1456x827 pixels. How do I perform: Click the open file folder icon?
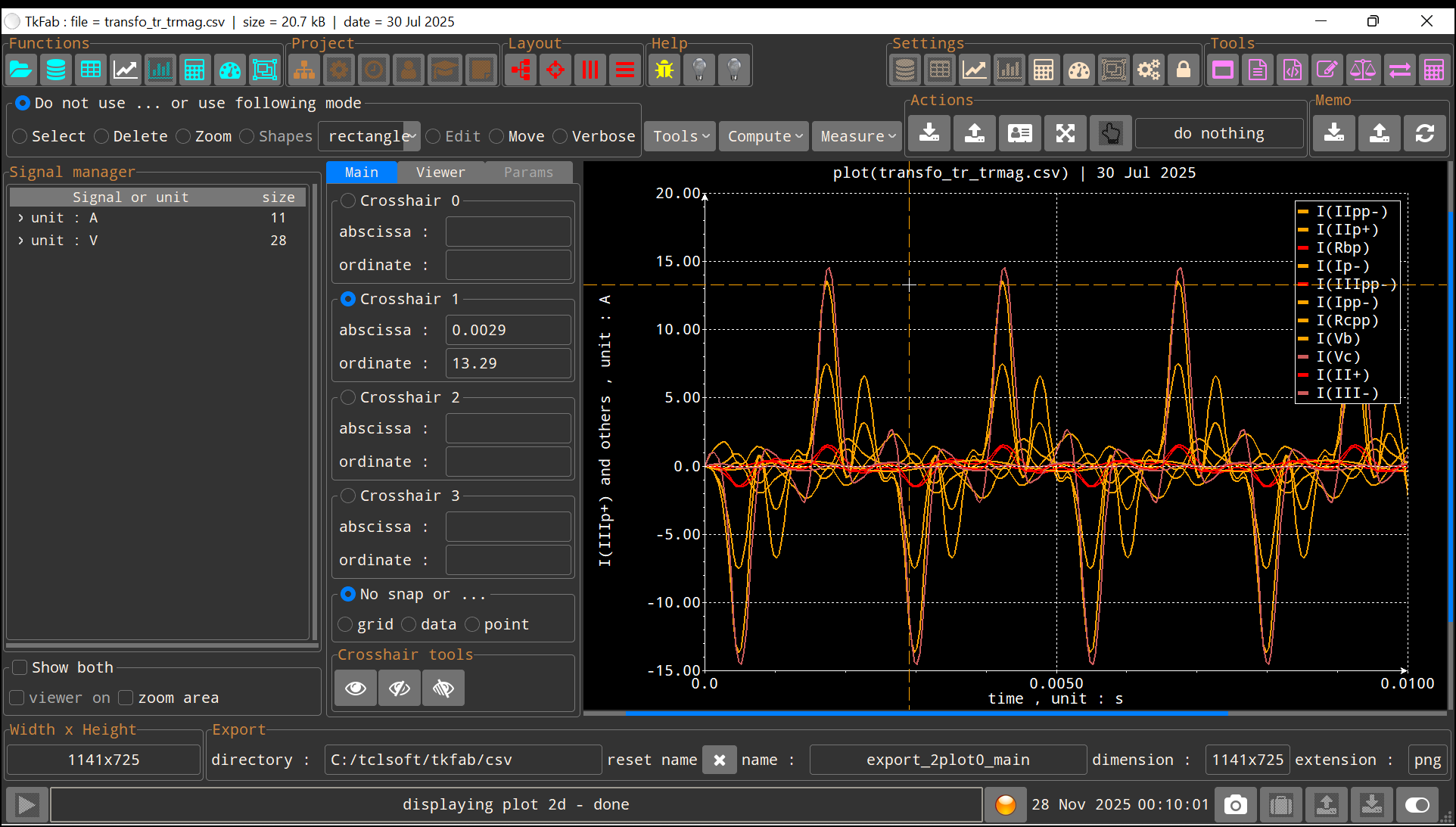(20, 70)
